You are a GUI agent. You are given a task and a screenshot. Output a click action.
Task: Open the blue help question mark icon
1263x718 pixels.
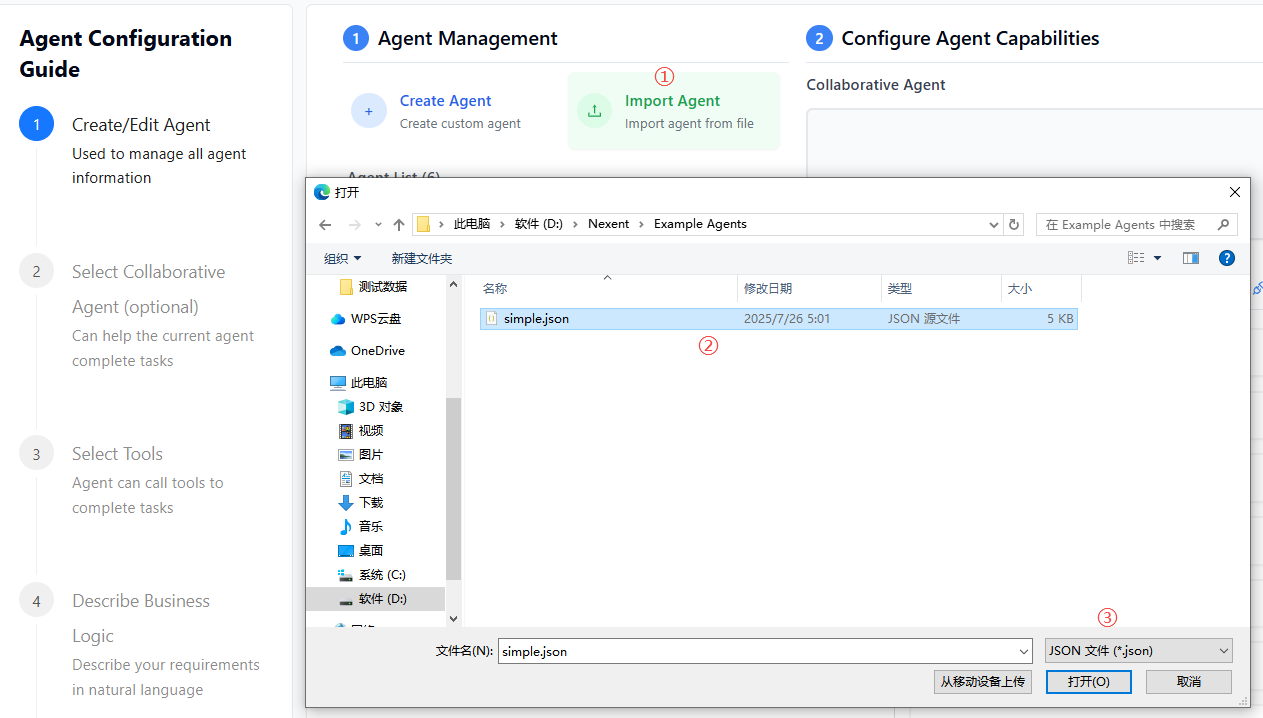[x=1226, y=258]
